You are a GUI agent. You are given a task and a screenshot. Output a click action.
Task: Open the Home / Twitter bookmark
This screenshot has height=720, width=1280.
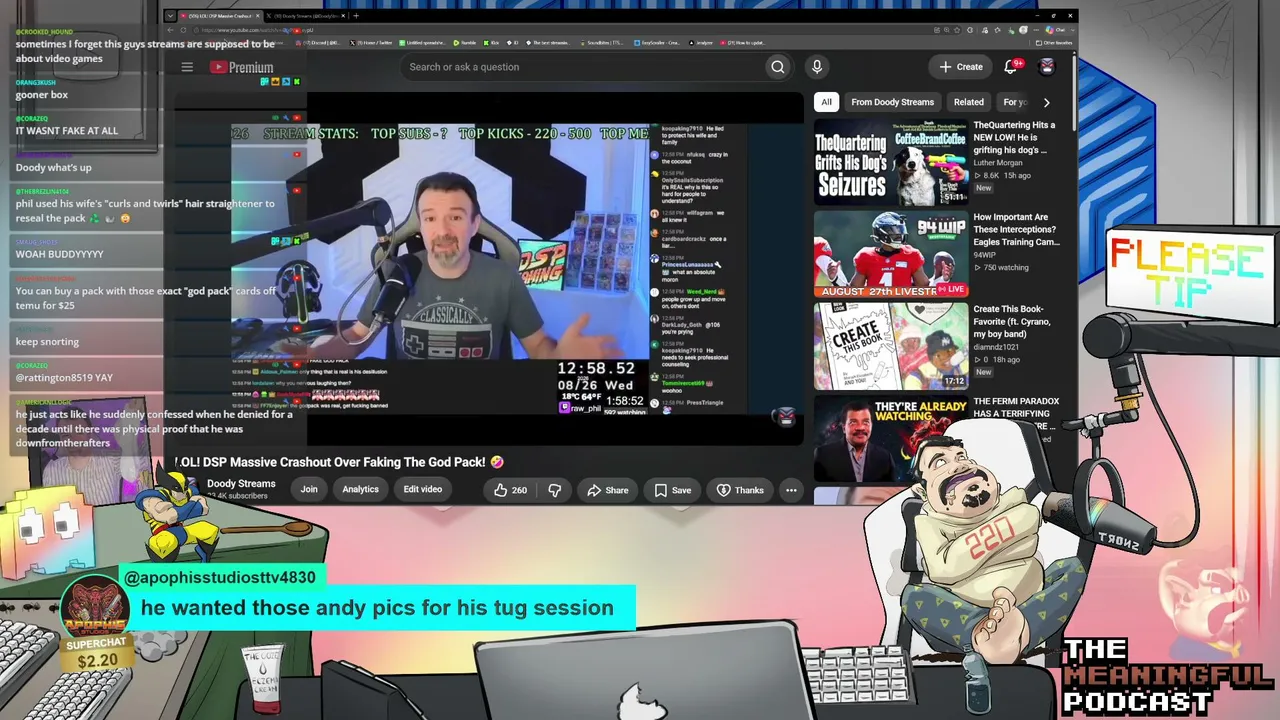coord(371,43)
